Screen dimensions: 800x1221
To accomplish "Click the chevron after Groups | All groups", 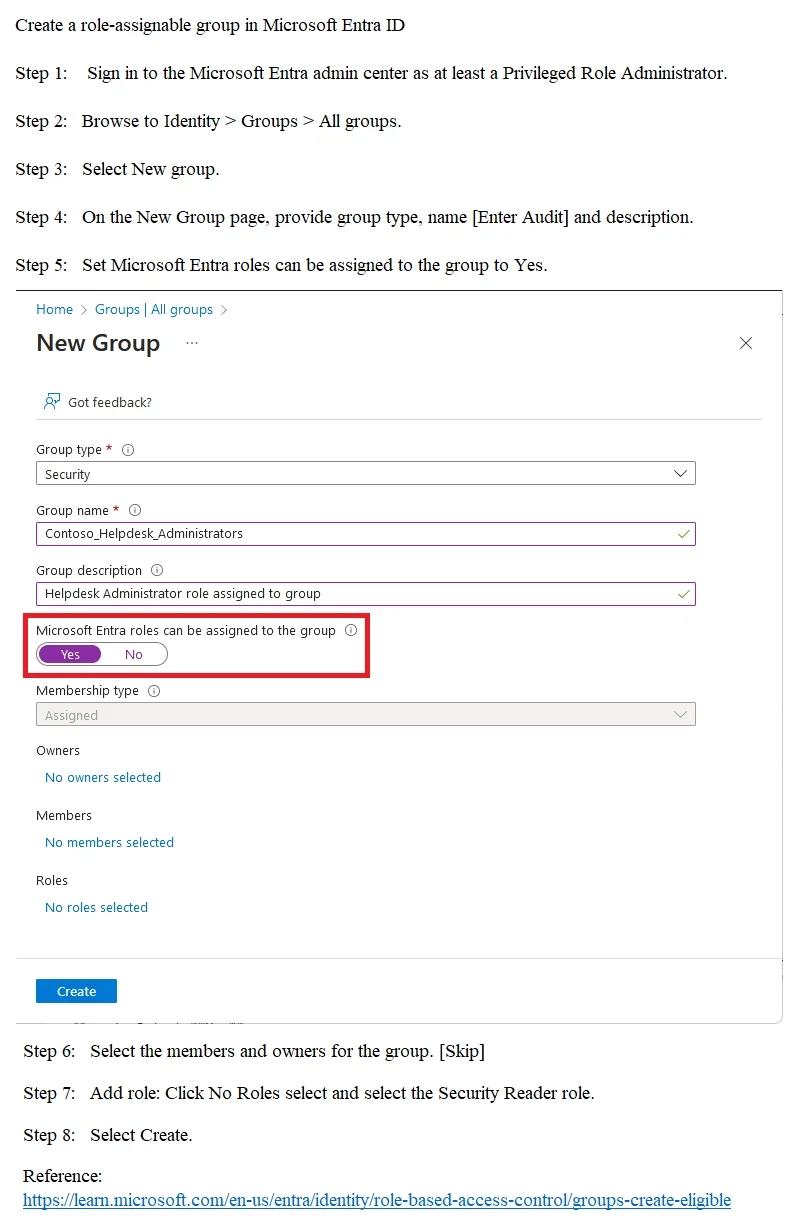I will click(x=224, y=310).
